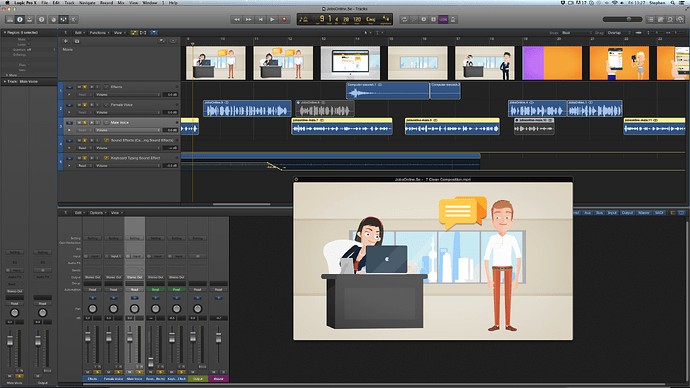Toggle Sound Effects track automation enable box
Viewport: 690px width, 388px height.
coord(106,140)
